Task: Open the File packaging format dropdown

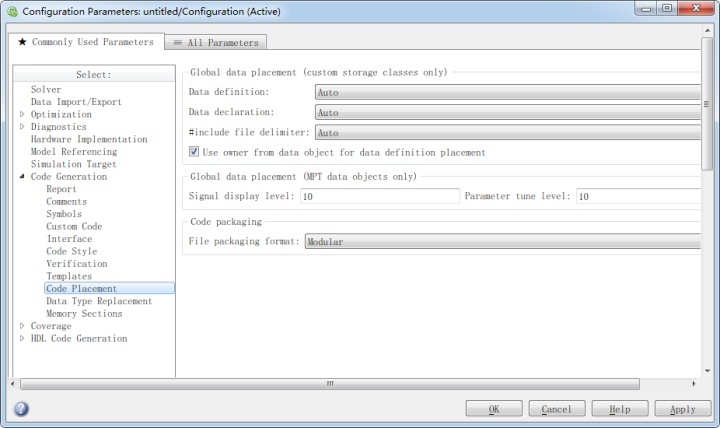Action: pyautogui.click(x=502, y=242)
